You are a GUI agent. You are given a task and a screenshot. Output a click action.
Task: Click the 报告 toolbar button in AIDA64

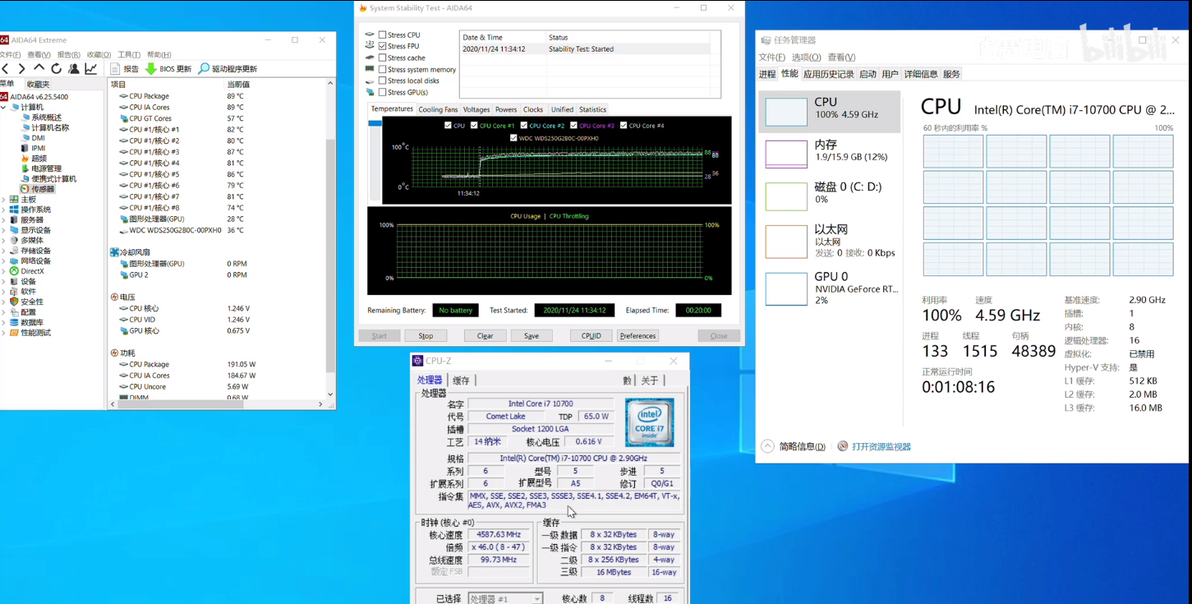(x=125, y=69)
